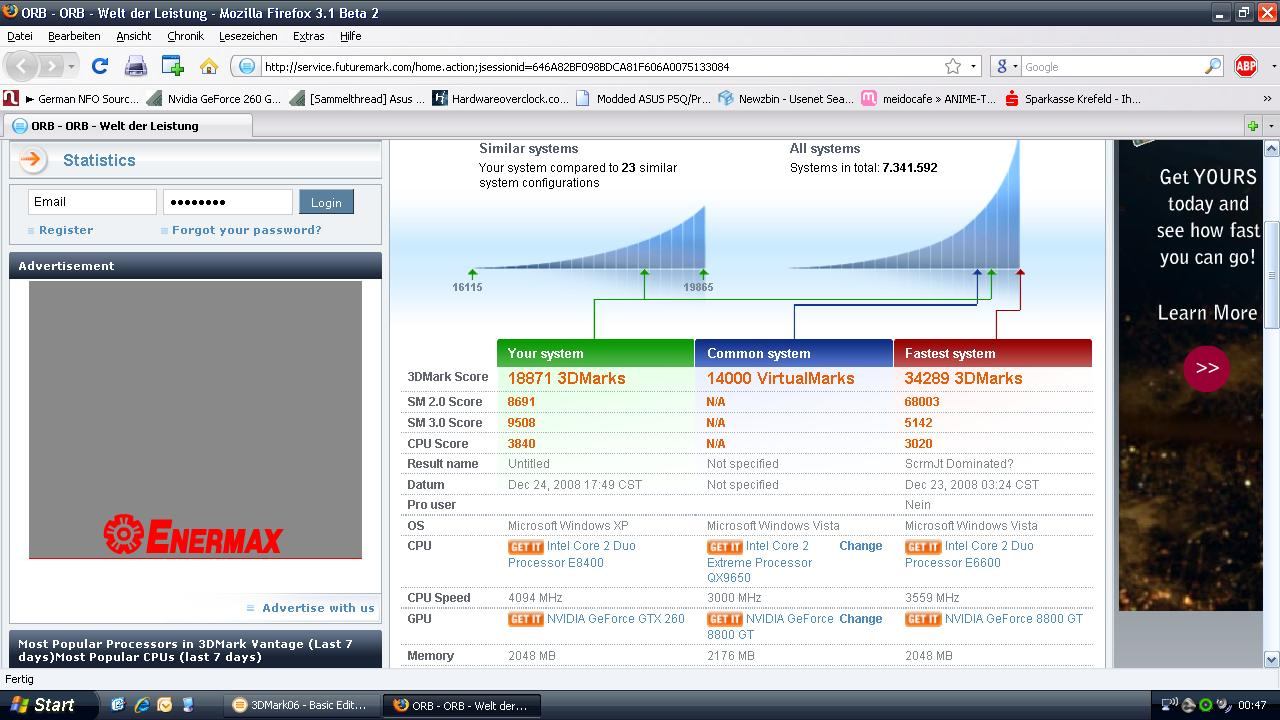Click the Email input field
Image resolution: width=1280 pixels, height=720 pixels.
click(x=92, y=202)
